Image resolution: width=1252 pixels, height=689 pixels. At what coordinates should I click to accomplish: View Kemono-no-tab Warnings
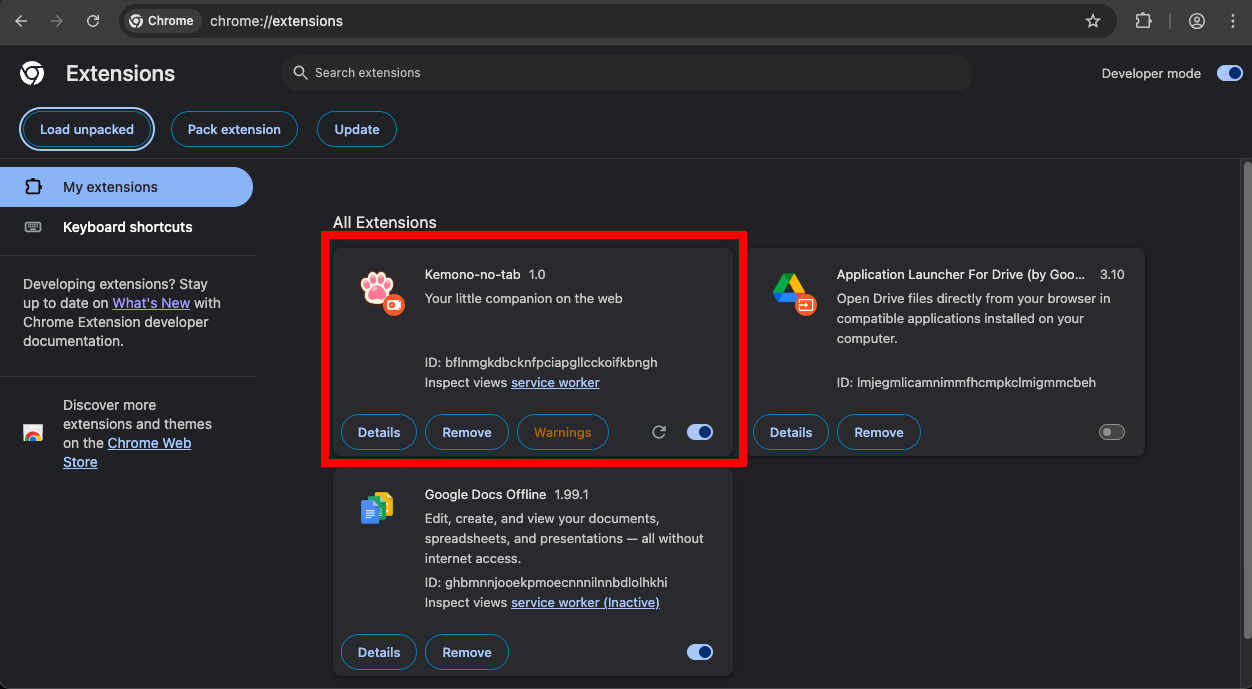pyautogui.click(x=562, y=432)
